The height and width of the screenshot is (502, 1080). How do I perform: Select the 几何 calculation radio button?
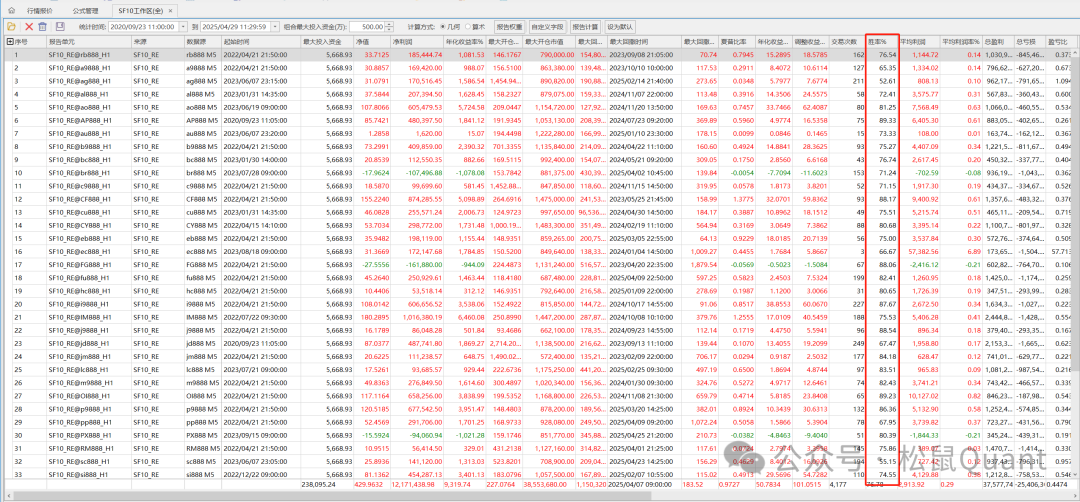pyautogui.click(x=441, y=25)
